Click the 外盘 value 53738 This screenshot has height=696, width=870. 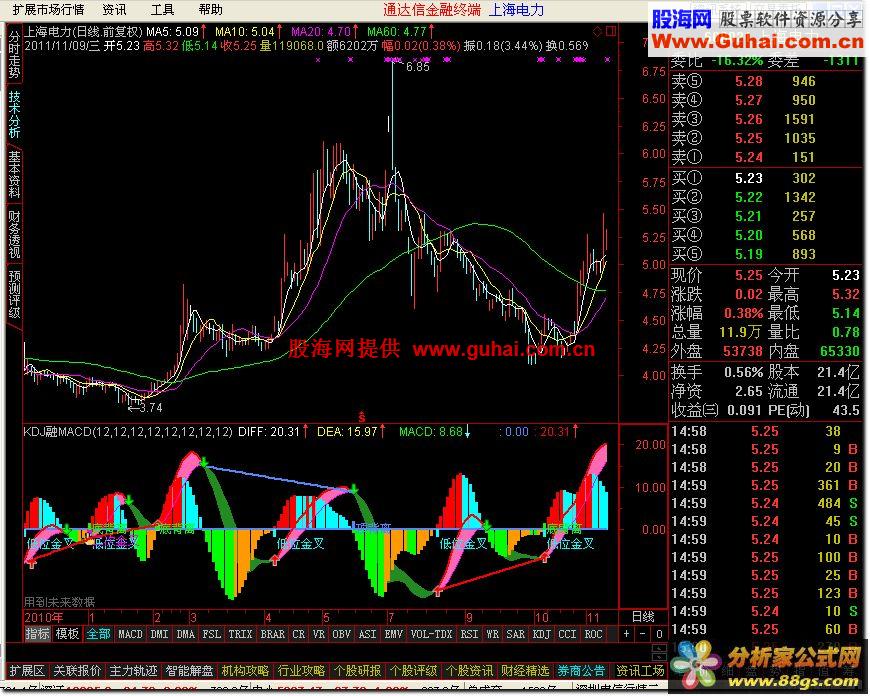742,351
